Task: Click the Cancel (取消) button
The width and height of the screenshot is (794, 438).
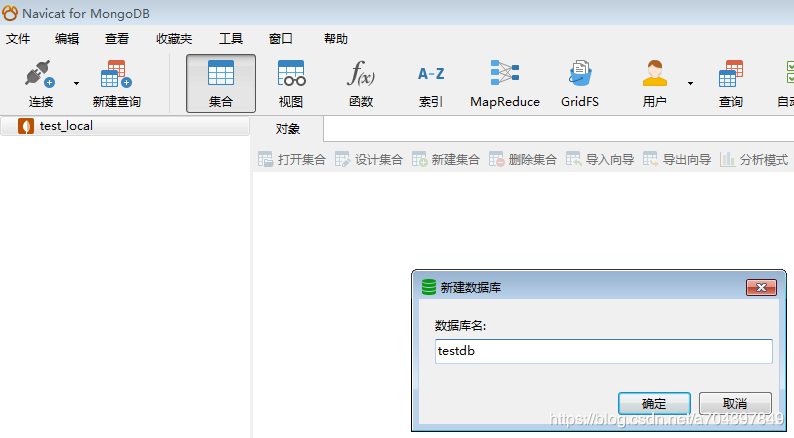Action: click(x=735, y=404)
